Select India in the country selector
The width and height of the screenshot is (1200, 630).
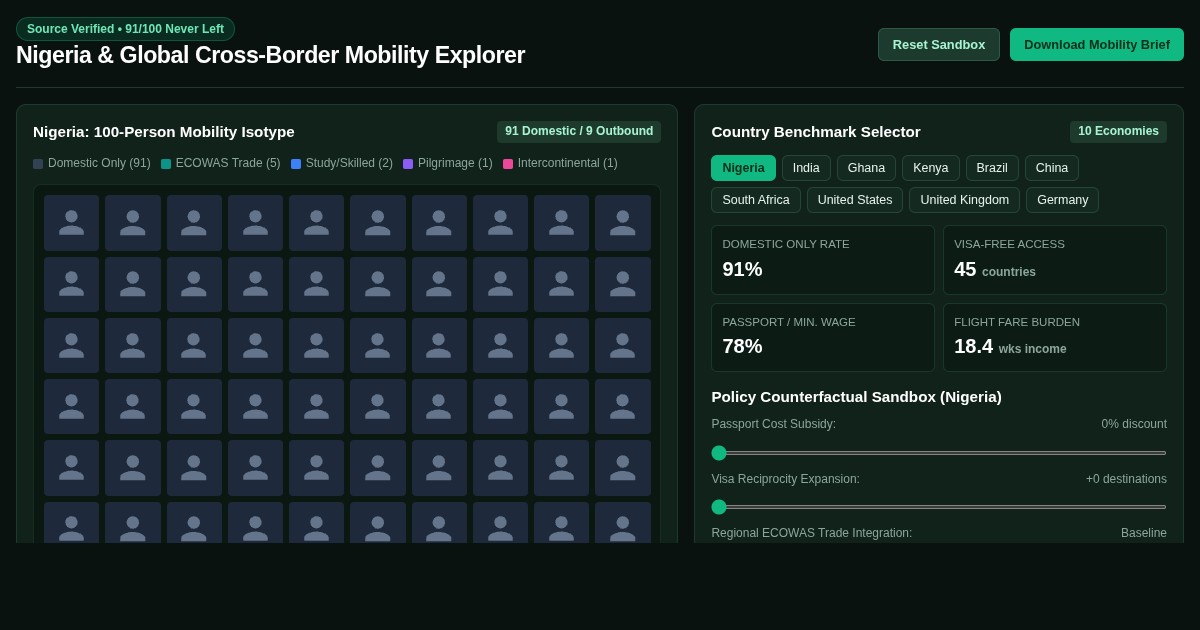(806, 168)
